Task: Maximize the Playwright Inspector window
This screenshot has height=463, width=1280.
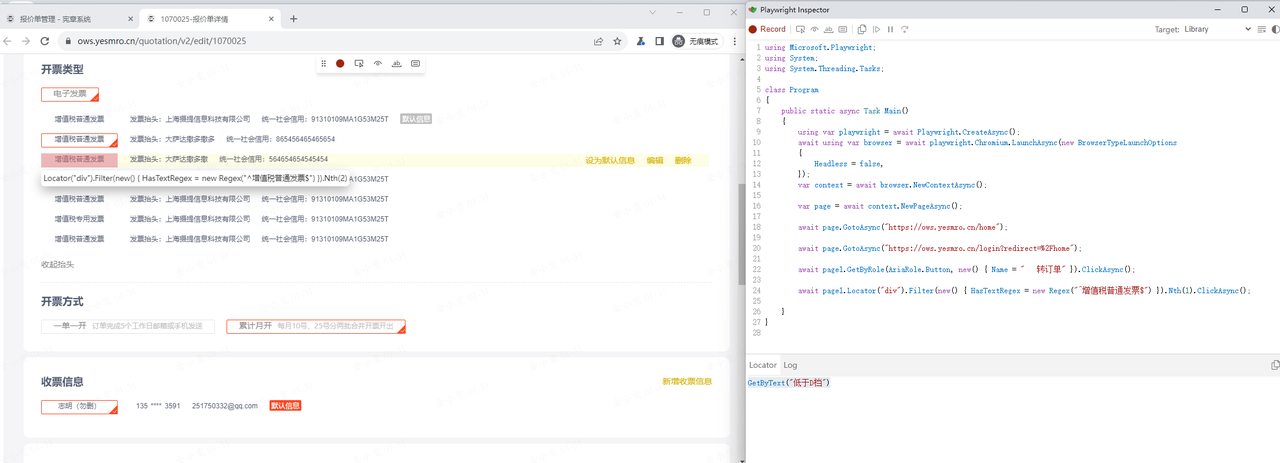Action: 1244,9
